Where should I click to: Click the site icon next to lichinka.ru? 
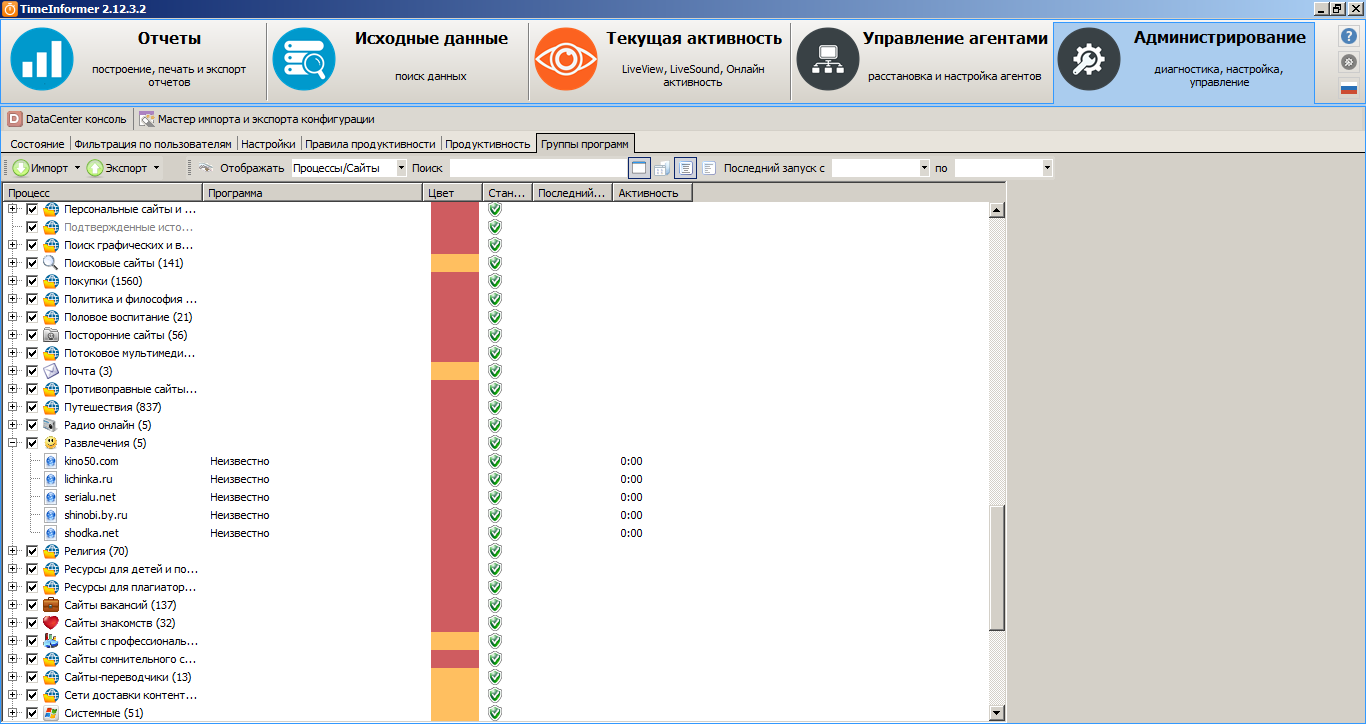[51, 479]
